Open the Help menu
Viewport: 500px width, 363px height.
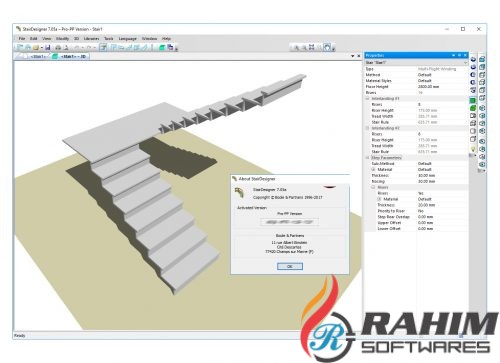(166, 39)
